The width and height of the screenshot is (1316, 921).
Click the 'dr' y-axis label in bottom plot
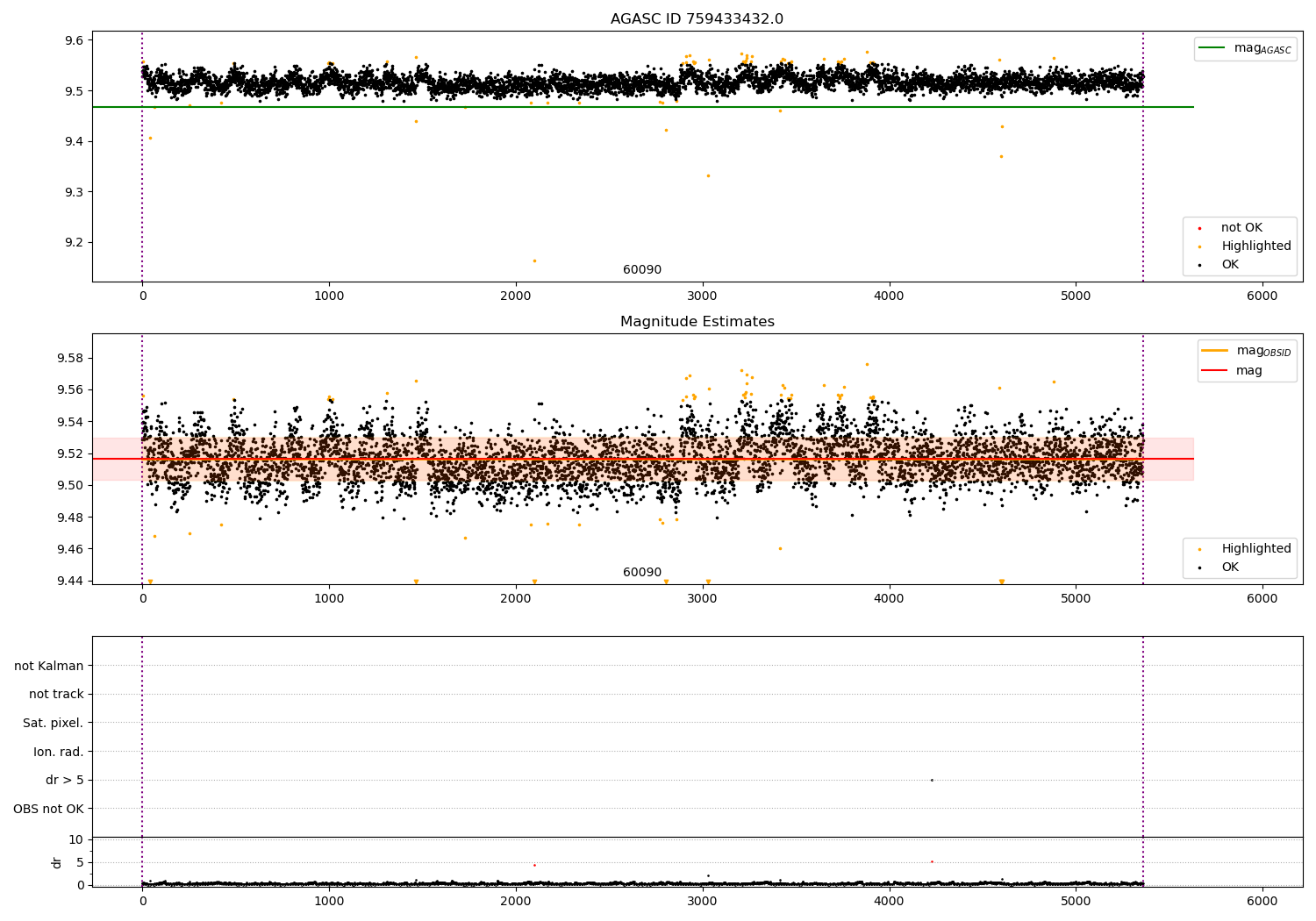click(x=57, y=862)
